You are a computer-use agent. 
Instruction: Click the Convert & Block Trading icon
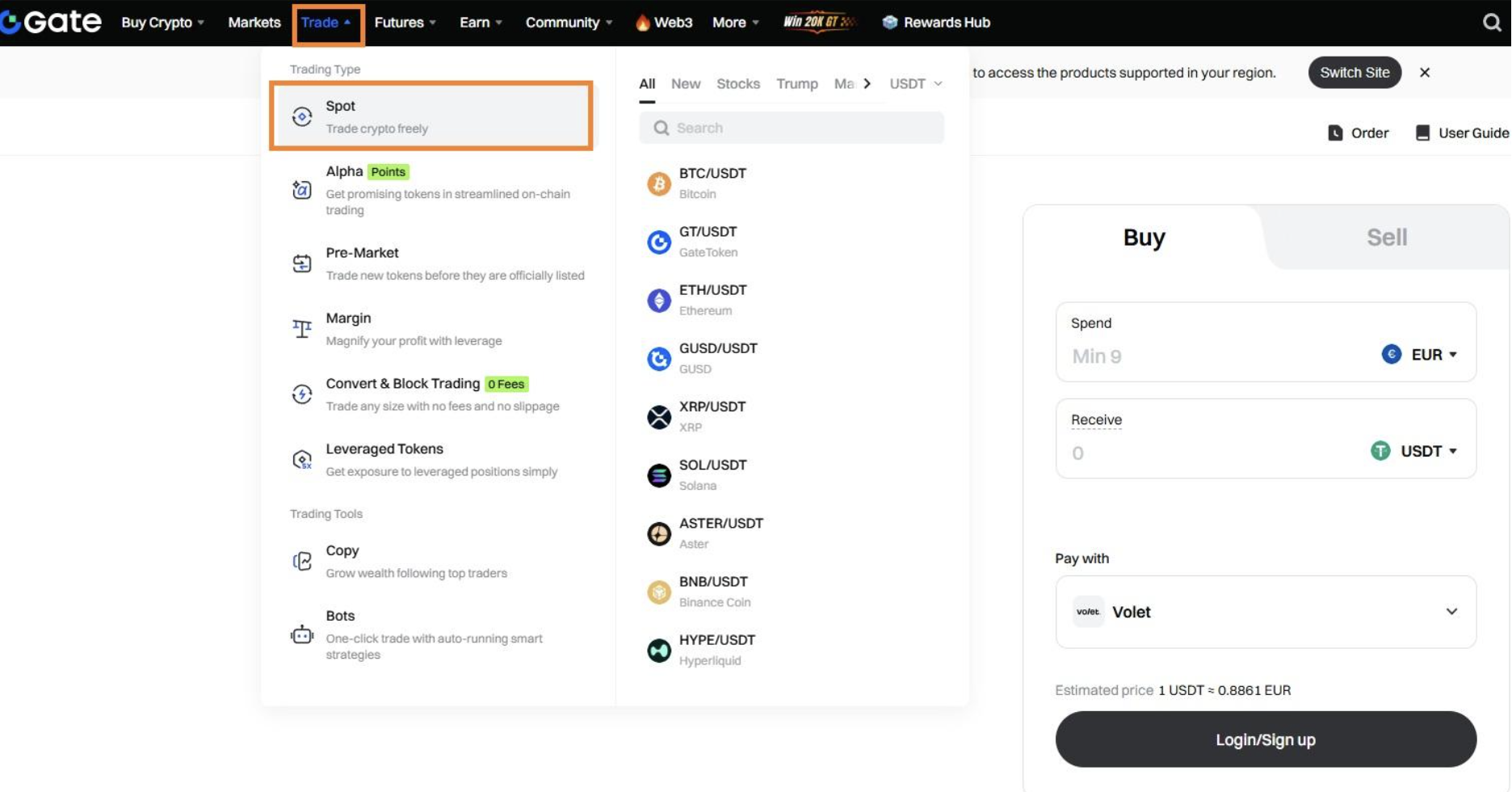pos(302,394)
